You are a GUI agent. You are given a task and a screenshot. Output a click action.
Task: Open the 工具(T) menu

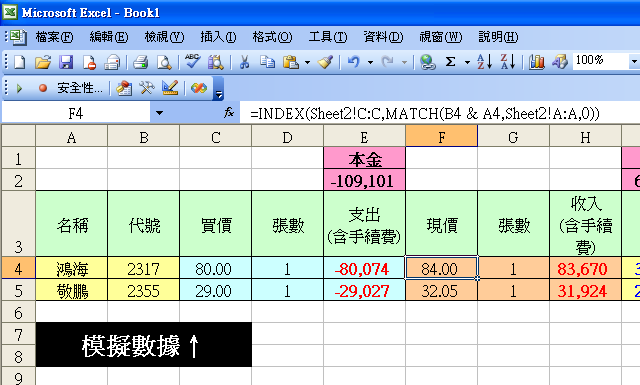click(x=328, y=37)
